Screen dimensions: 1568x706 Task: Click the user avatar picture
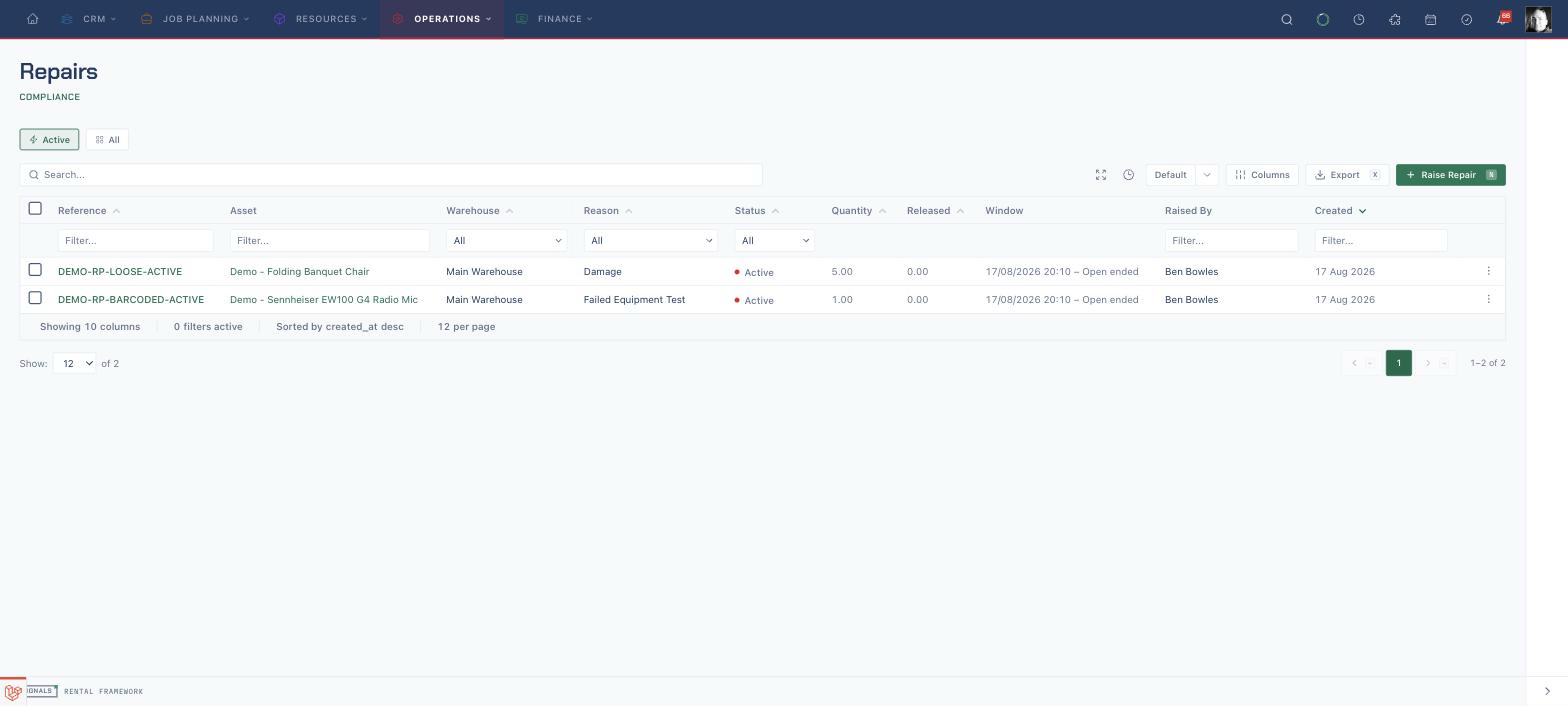click(1537, 19)
